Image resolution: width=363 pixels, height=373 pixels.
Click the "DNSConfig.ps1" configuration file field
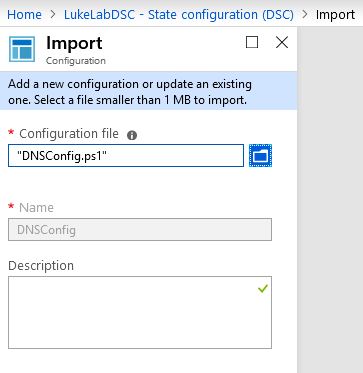click(x=126, y=155)
